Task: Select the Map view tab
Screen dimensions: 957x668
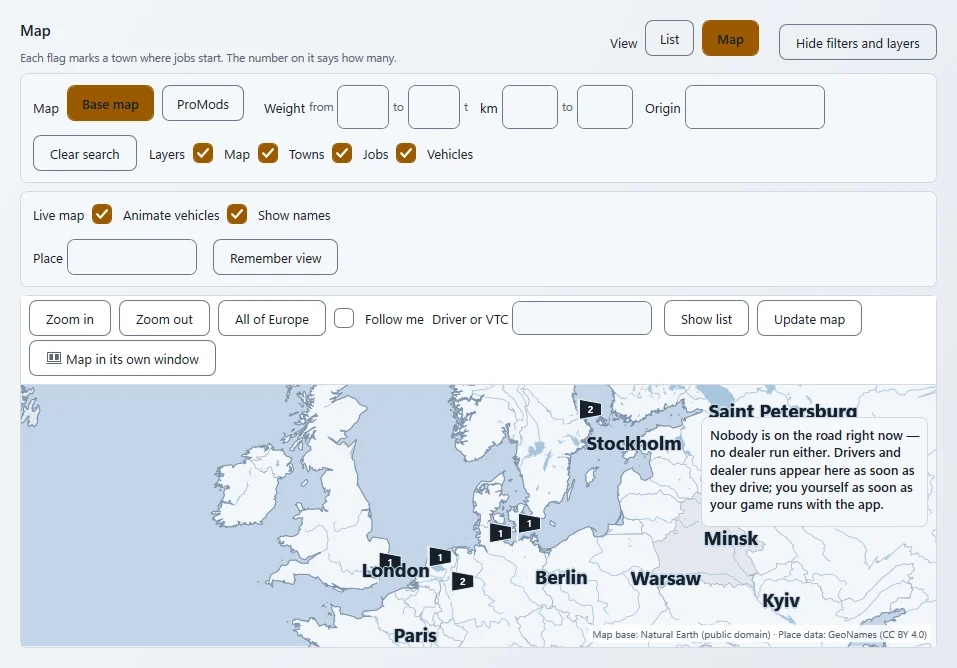Action: pyautogui.click(x=731, y=38)
